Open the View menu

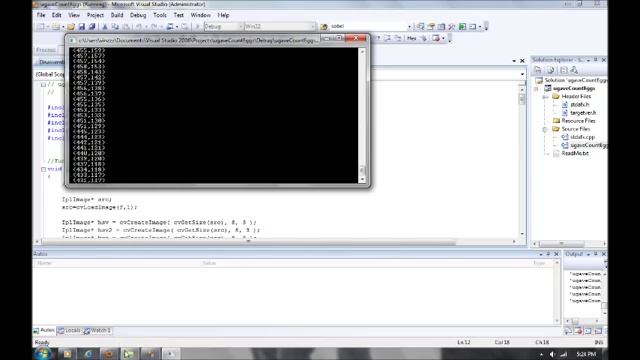click(74, 15)
